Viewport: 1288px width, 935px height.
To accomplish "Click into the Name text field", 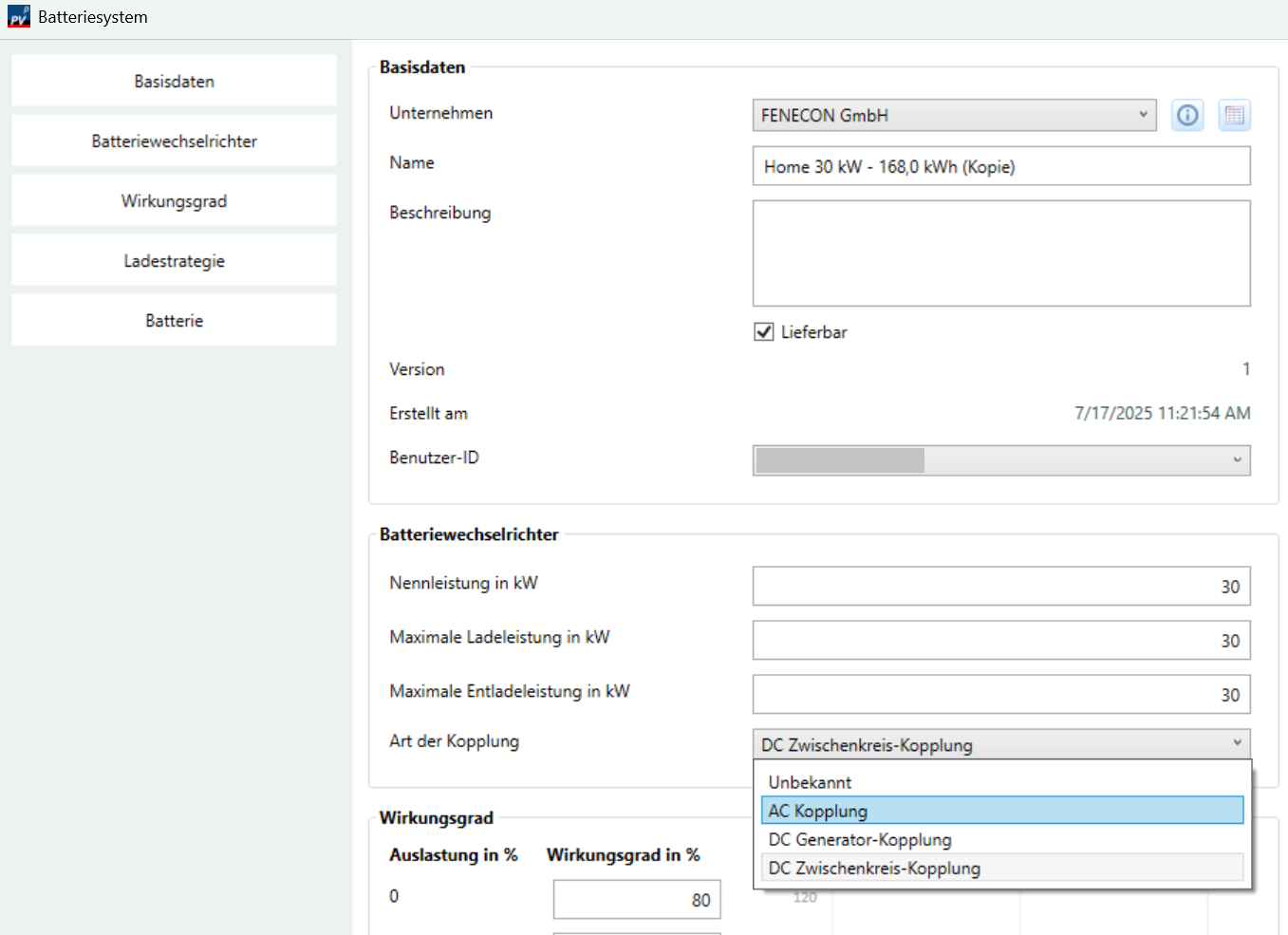I will pyautogui.click(x=1000, y=166).
